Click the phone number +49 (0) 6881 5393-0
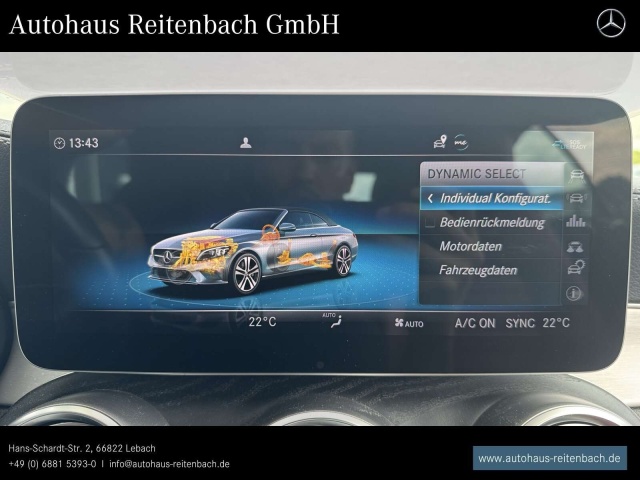This screenshot has height=480, width=640. click(52, 464)
